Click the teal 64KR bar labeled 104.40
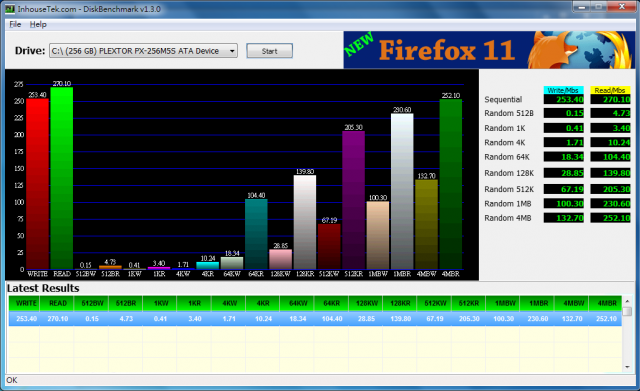The image size is (640, 391). (x=256, y=234)
